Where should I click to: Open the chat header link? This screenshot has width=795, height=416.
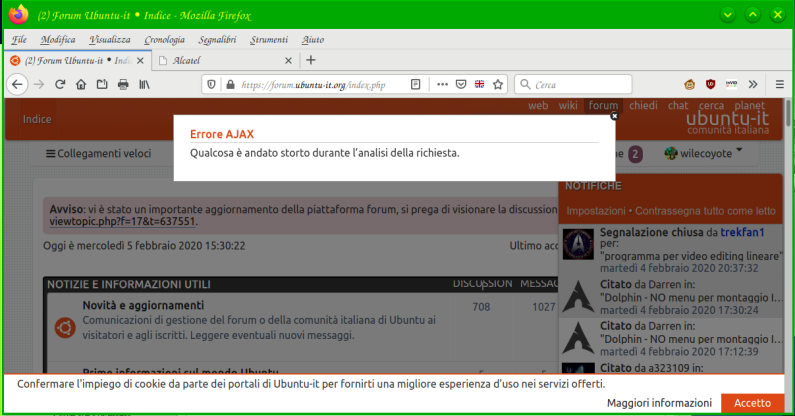tap(678, 106)
